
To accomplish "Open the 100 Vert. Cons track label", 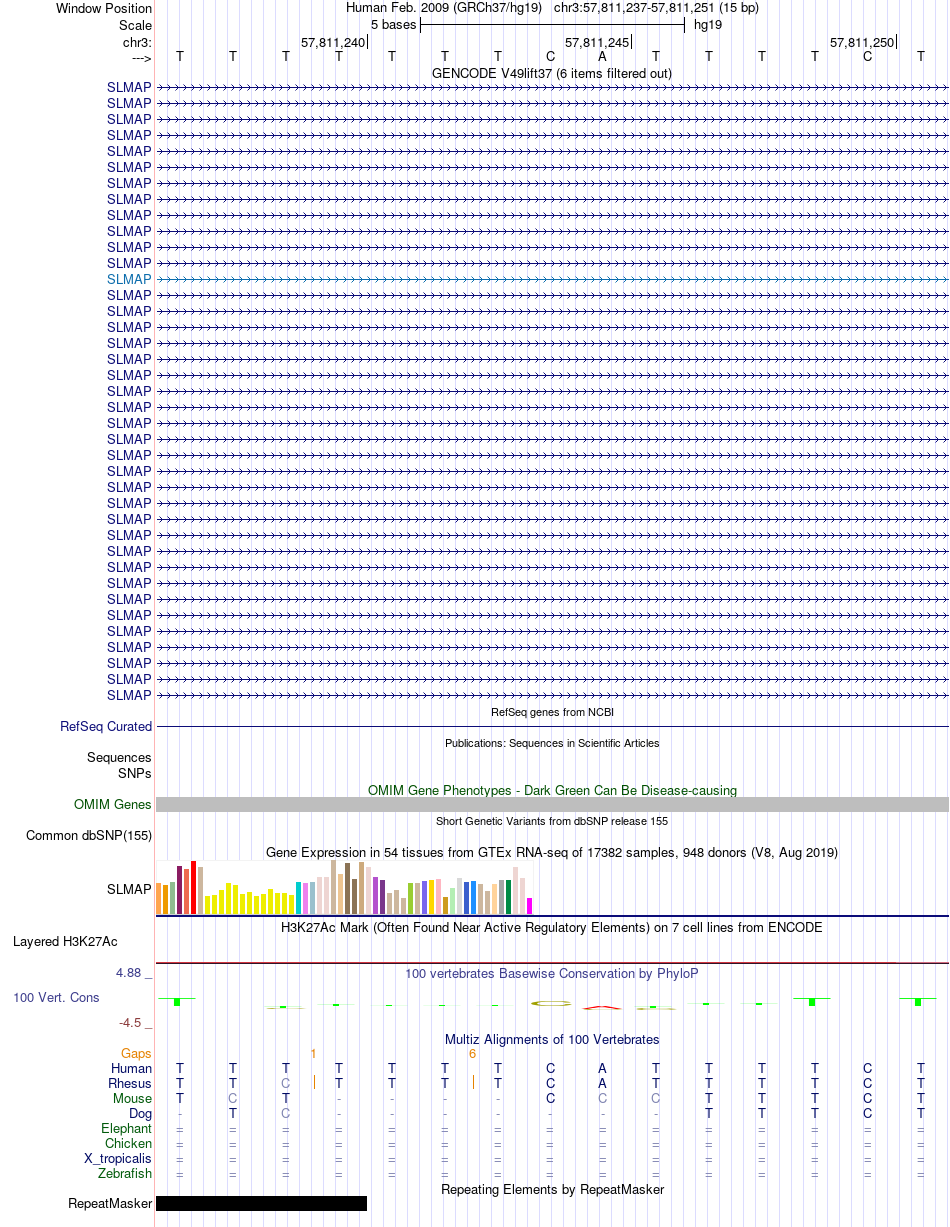I will click(x=56, y=998).
